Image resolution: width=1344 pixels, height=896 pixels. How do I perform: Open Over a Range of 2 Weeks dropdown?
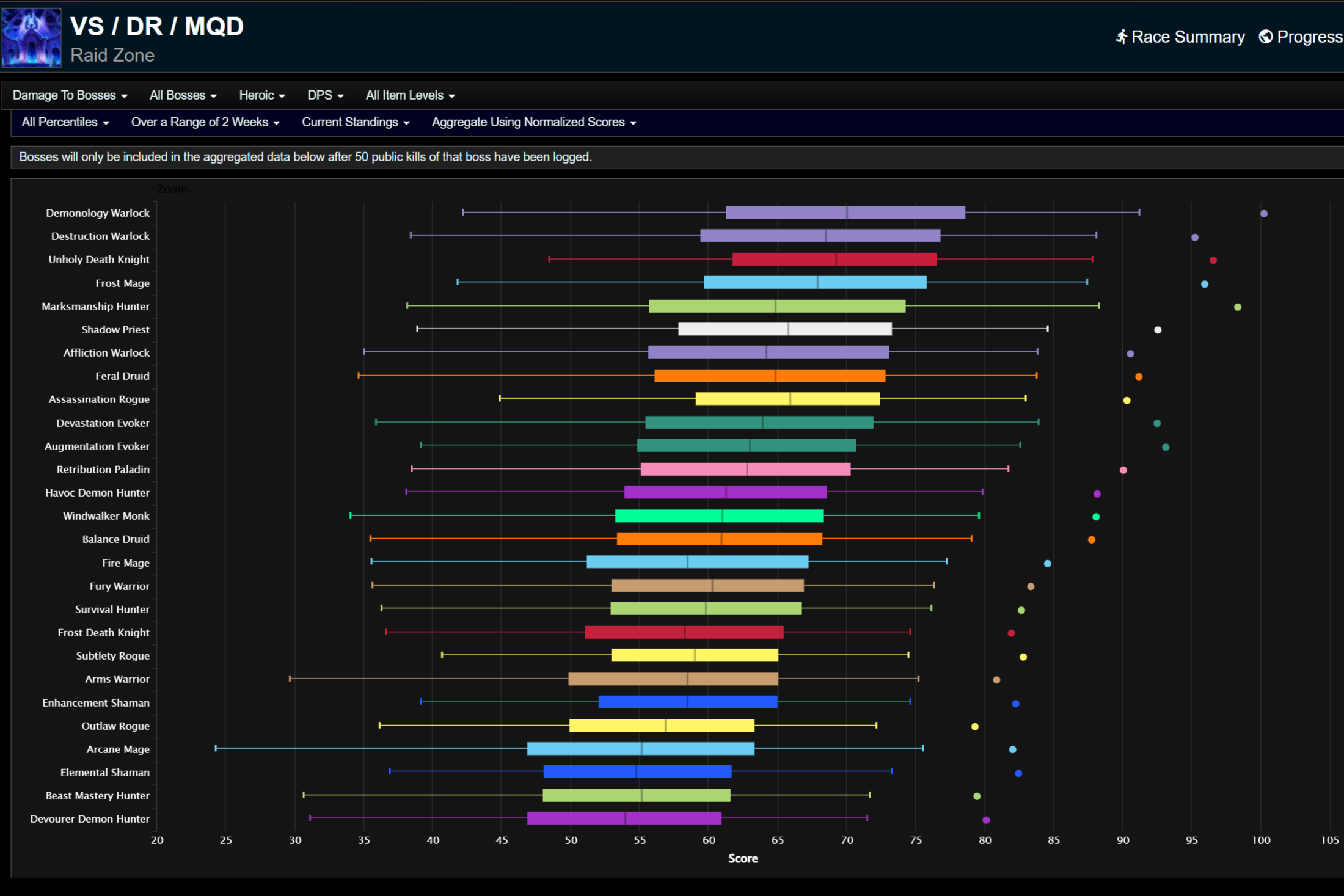coord(205,122)
